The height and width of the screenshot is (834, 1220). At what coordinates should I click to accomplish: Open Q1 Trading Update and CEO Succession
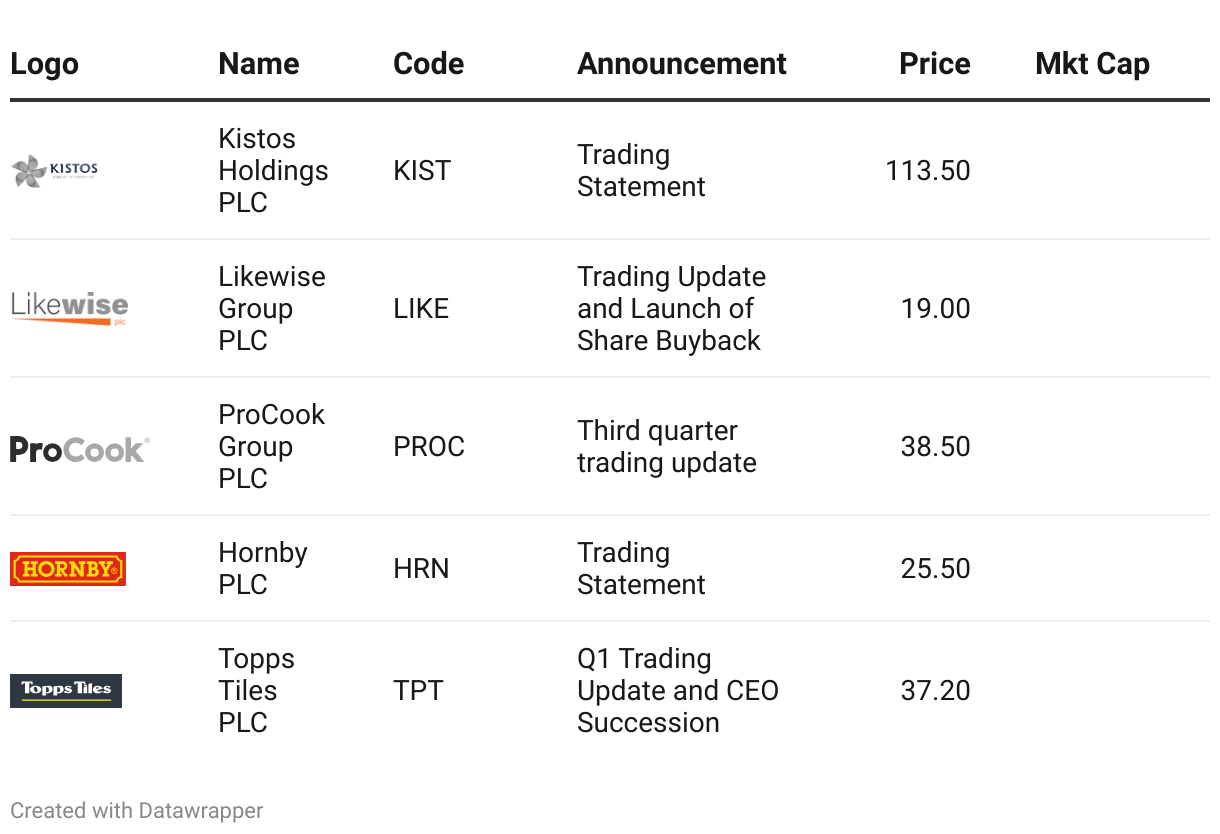coord(677,690)
